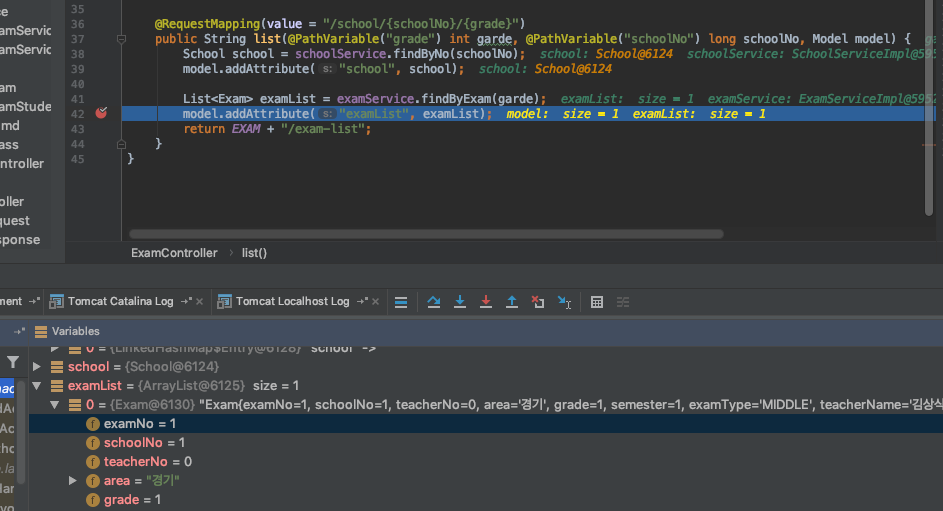Click the highlighted execution line 42
The image size is (943, 511).
point(528,114)
